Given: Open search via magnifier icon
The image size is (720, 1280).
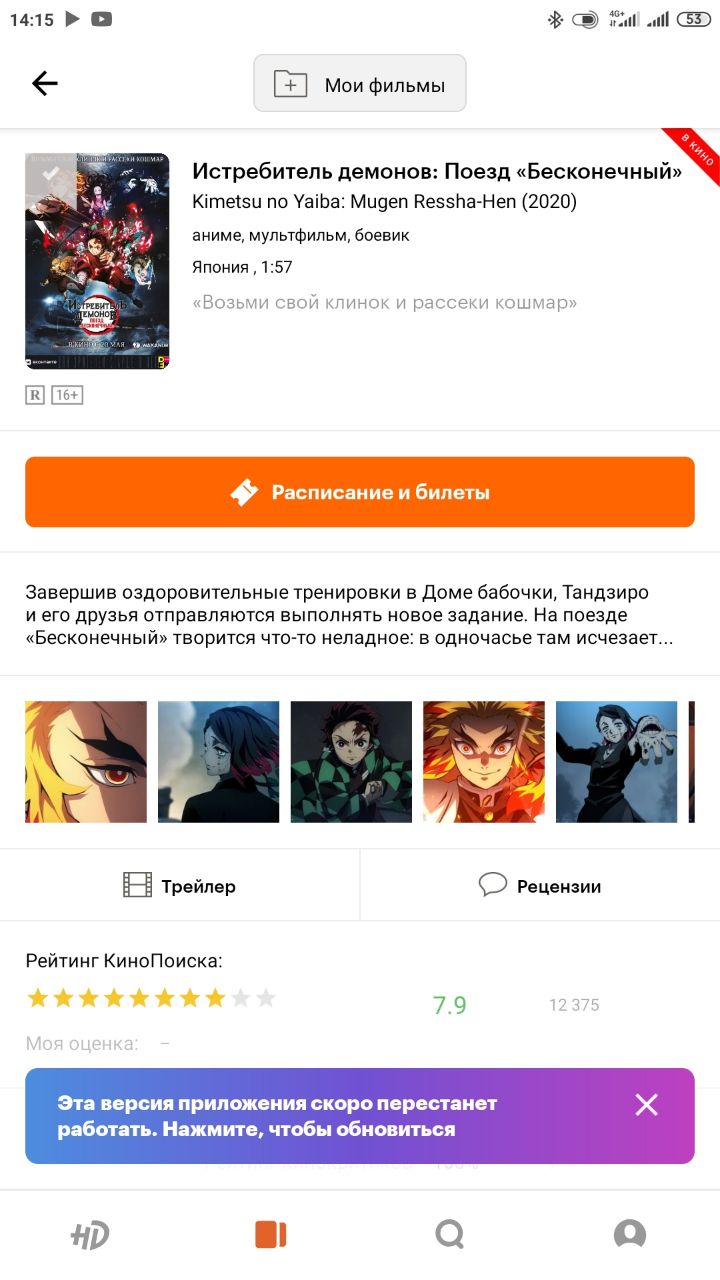Looking at the screenshot, I should point(450,1235).
